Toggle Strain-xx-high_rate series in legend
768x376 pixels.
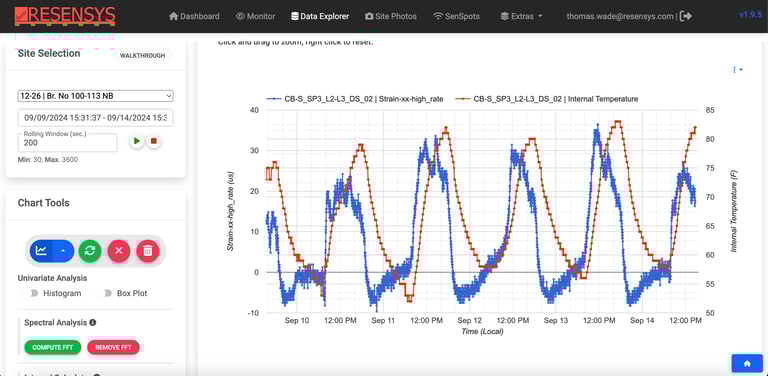[x=355, y=98]
